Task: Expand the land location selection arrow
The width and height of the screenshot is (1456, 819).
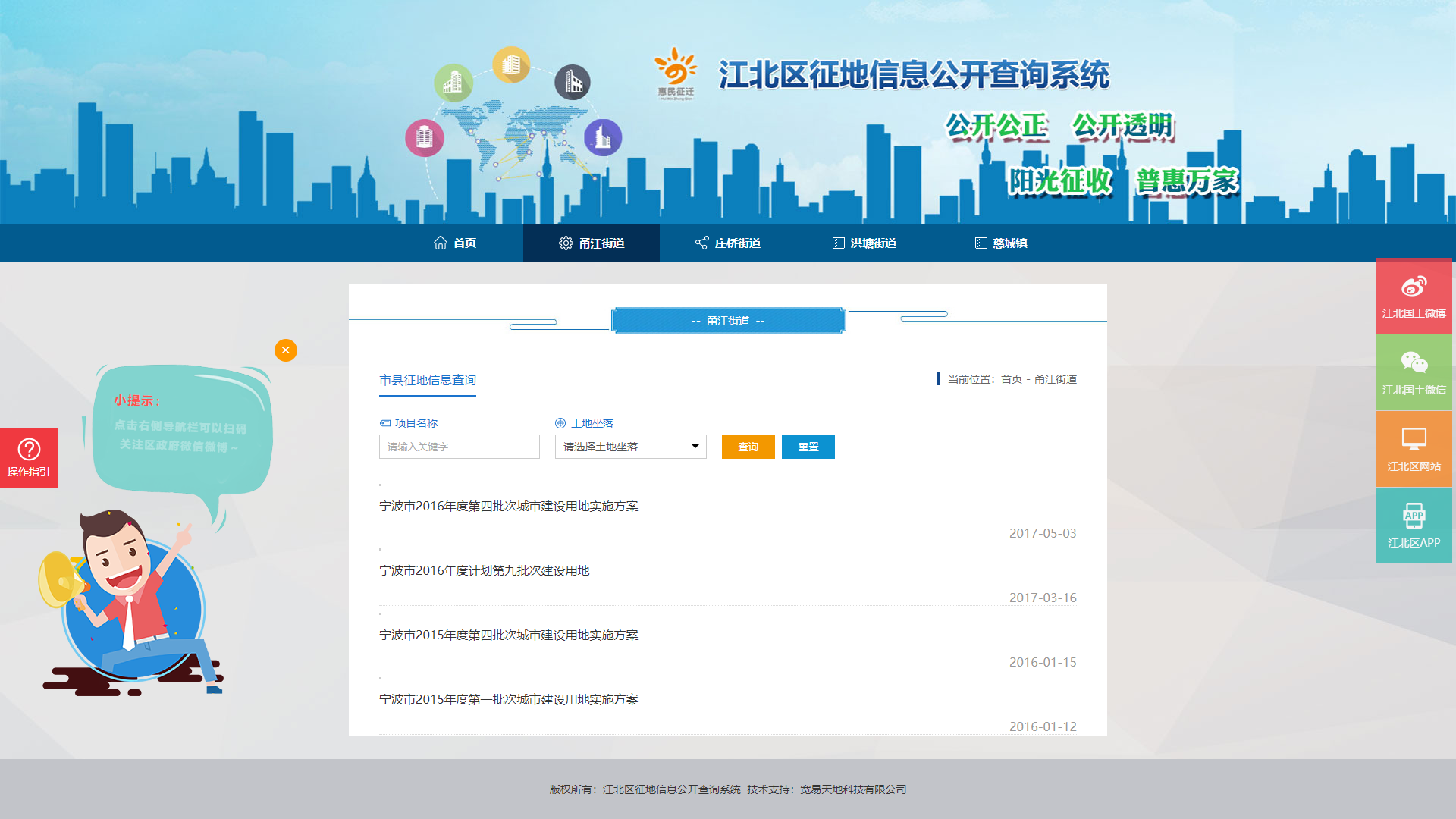Action: (694, 447)
